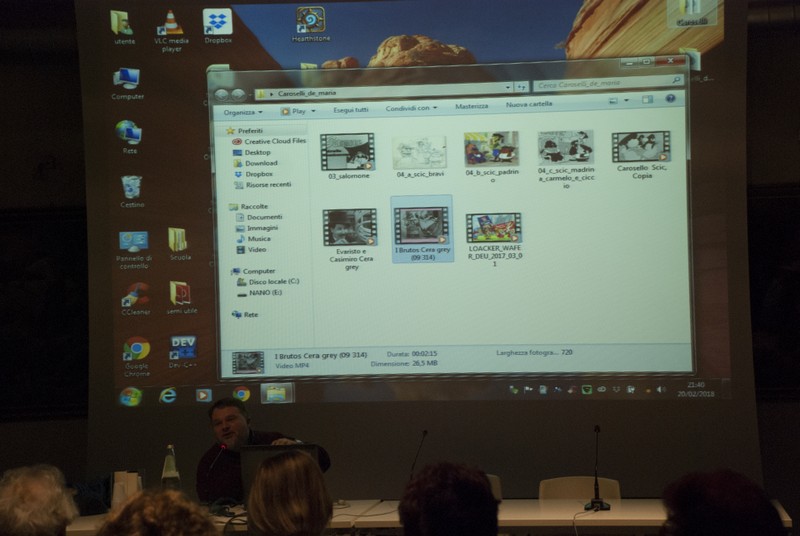Click Esegui tutti in the toolbar
Viewport: 800px width, 536px height.
(x=351, y=110)
